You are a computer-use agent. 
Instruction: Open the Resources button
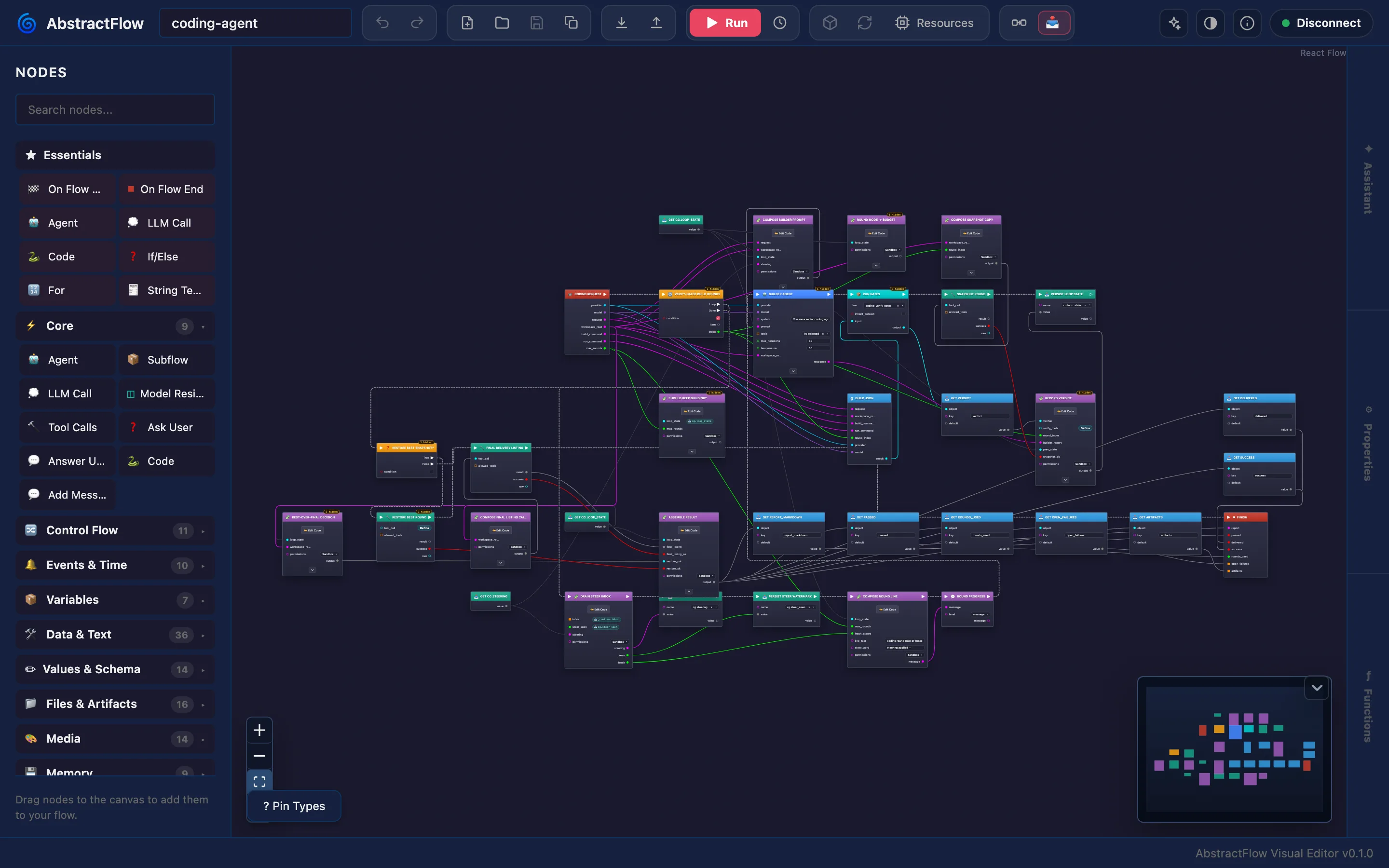pyautogui.click(x=934, y=23)
